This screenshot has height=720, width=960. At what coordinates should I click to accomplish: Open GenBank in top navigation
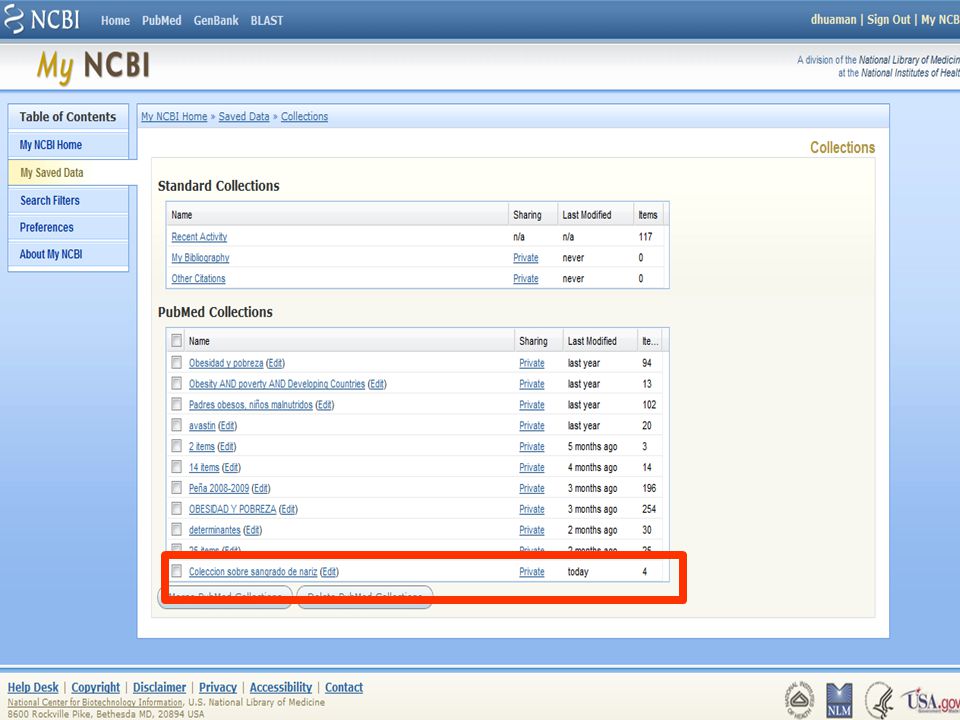(216, 20)
